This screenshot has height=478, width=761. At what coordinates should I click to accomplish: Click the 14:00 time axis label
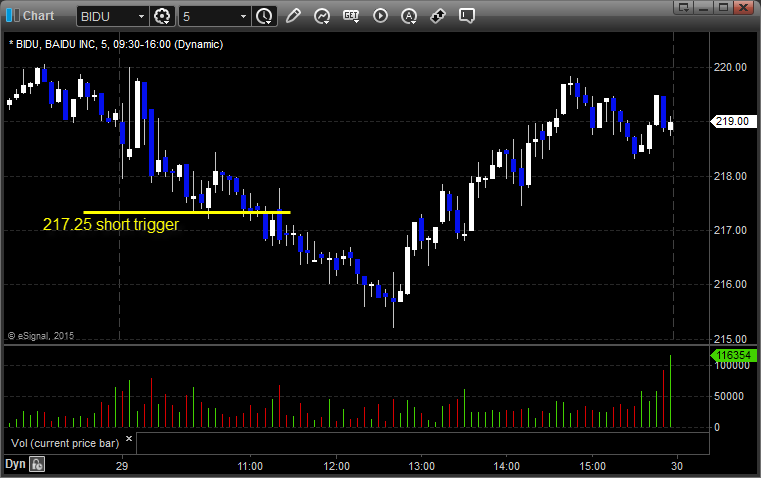[507, 466]
